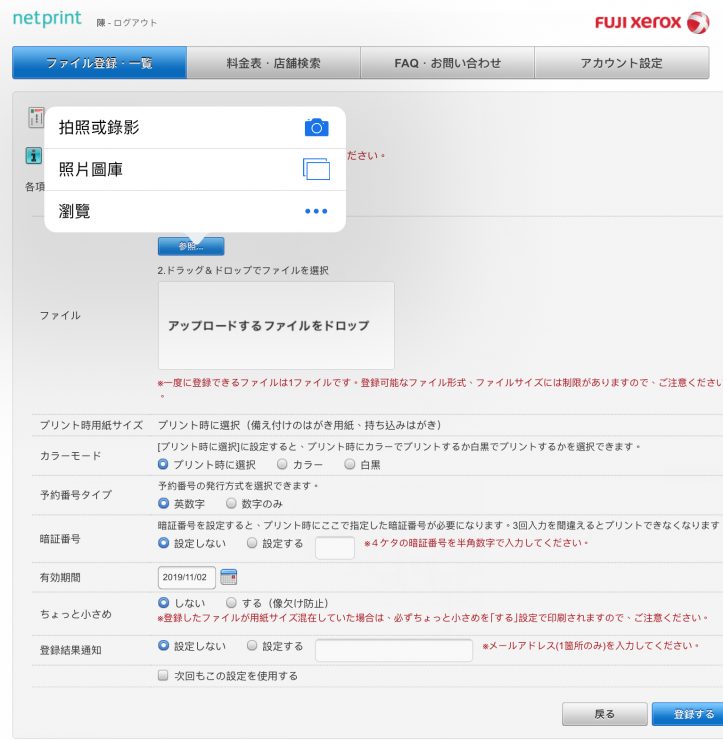Click the 戻る back button
This screenshot has height=740, width=723.
pyautogui.click(x=604, y=714)
